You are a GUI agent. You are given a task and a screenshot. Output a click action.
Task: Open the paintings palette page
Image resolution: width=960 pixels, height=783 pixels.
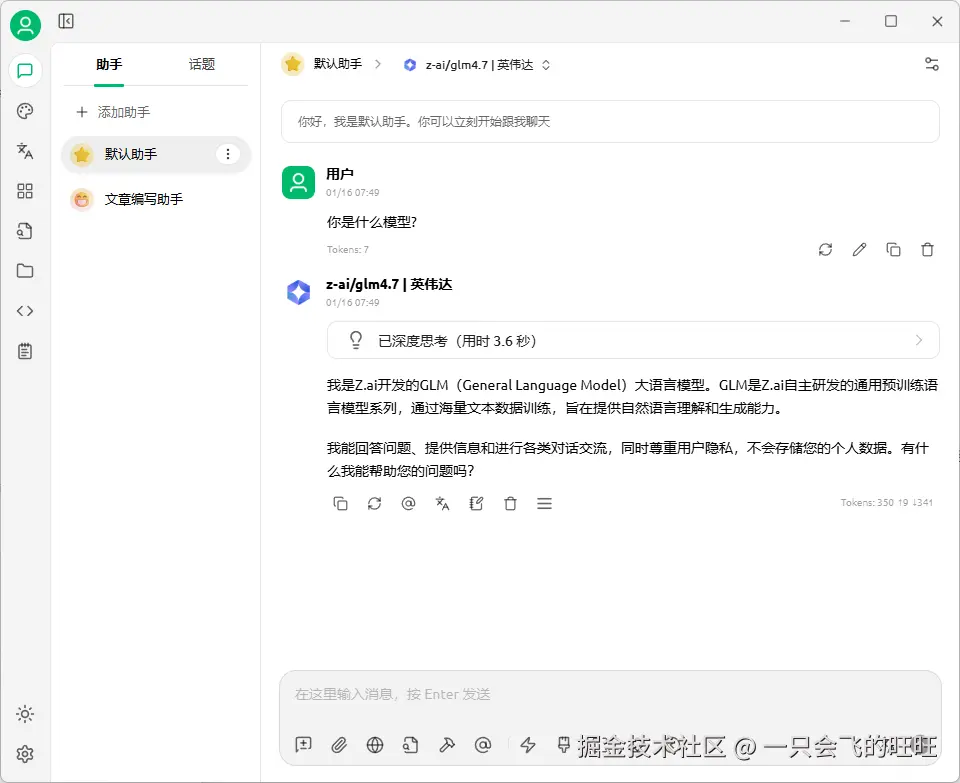[x=25, y=111]
